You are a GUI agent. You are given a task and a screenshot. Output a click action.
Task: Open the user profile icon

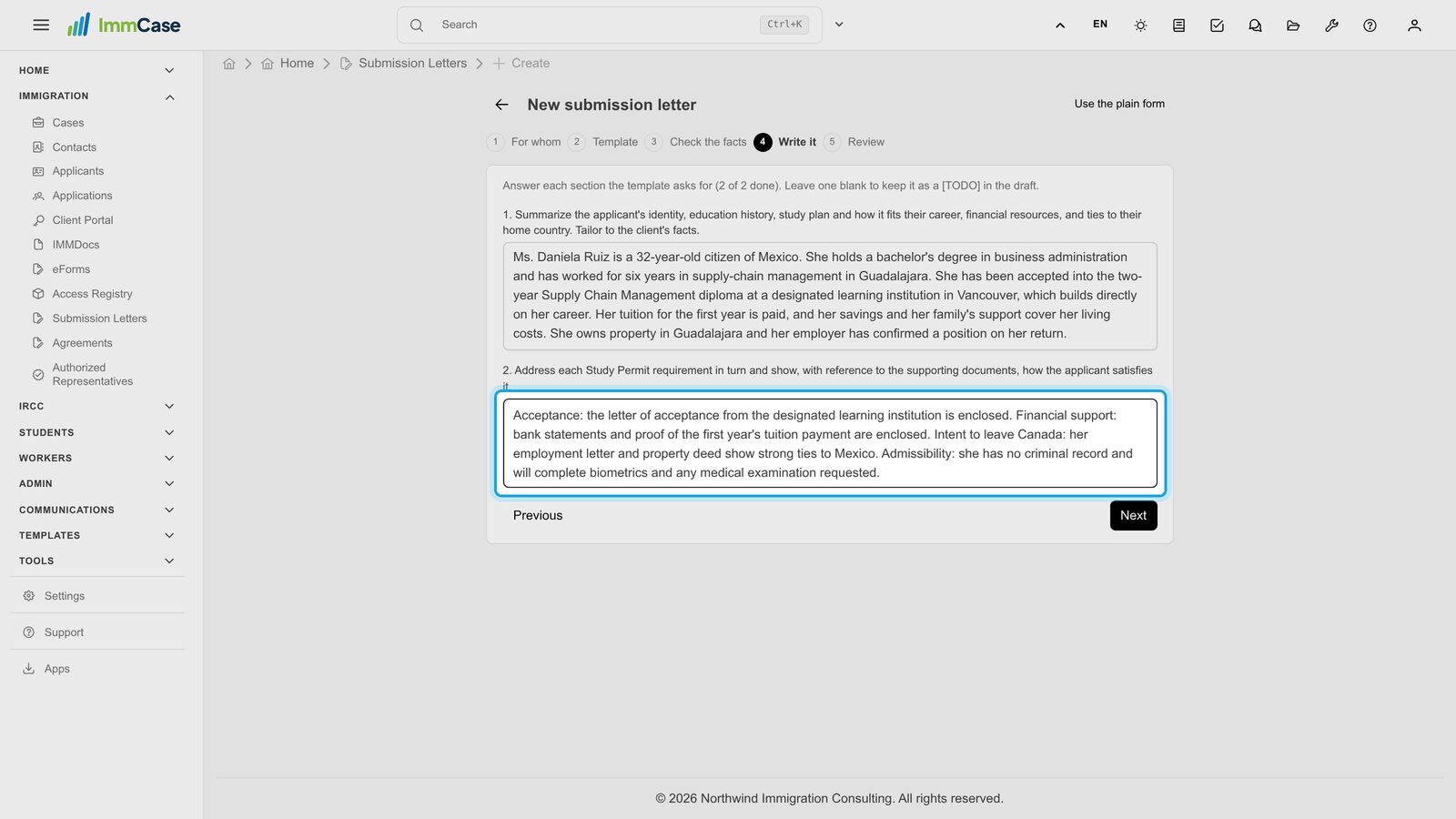pos(1414,25)
